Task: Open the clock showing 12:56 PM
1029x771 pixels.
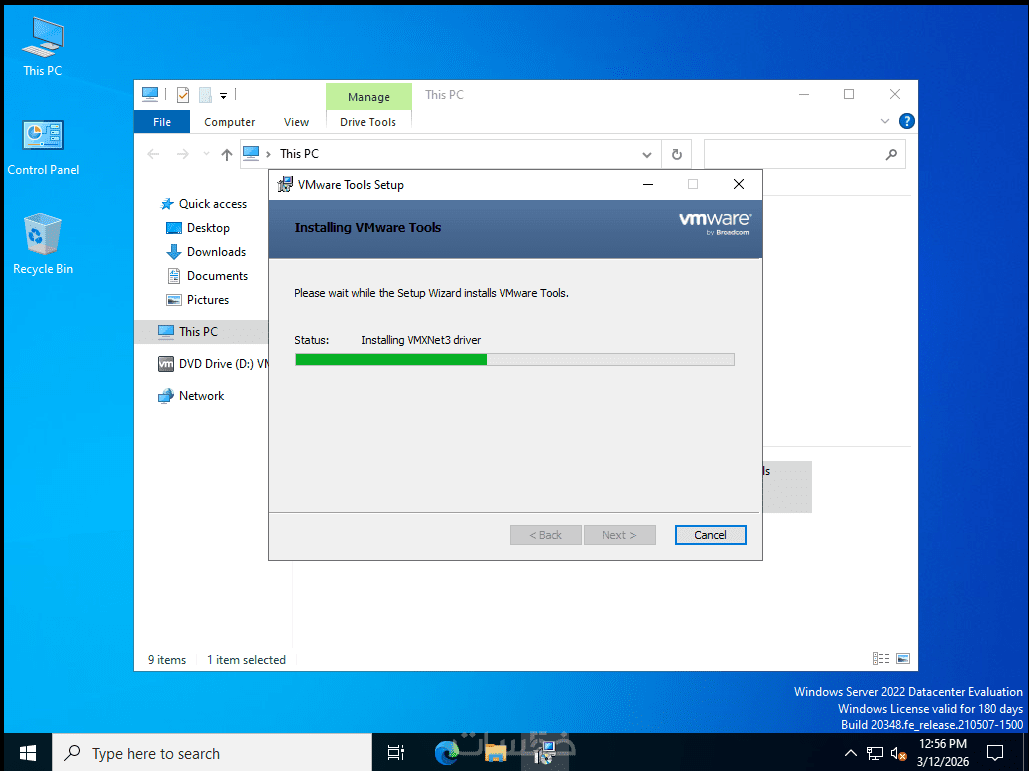Action: pos(942,753)
